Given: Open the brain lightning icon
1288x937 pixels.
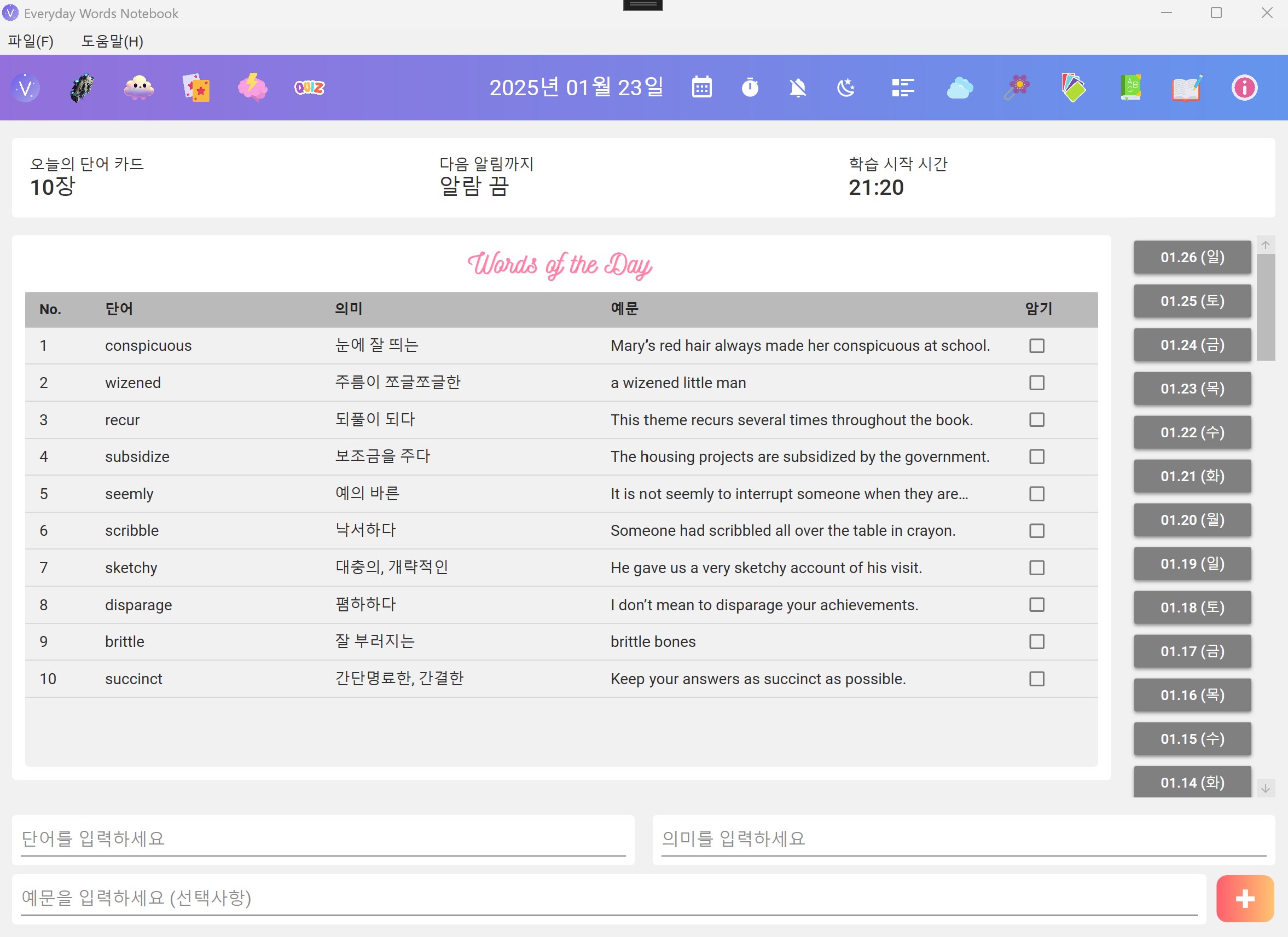Looking at the screenshot, I should point(252,88).
